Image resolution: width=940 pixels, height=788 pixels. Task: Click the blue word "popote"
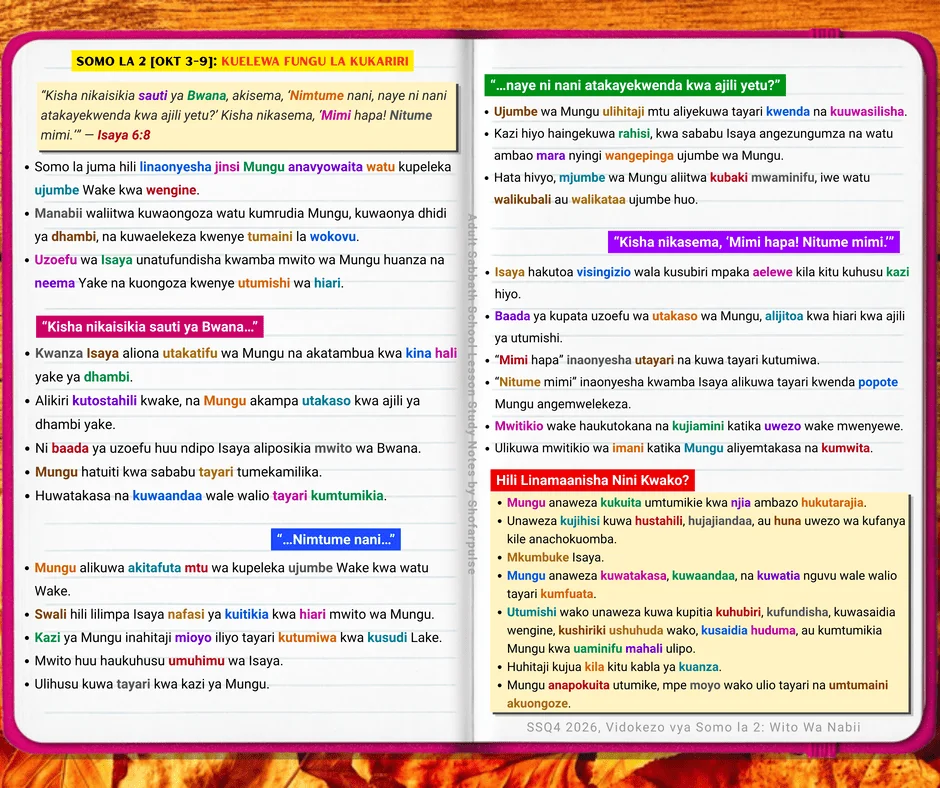point(878,383)
